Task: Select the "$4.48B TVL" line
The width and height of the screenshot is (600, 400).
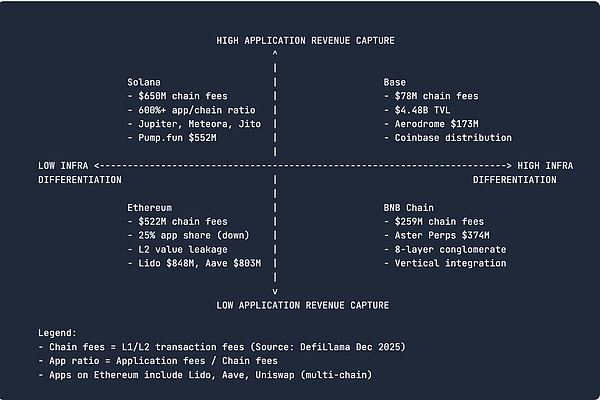Action: [419, 109]
